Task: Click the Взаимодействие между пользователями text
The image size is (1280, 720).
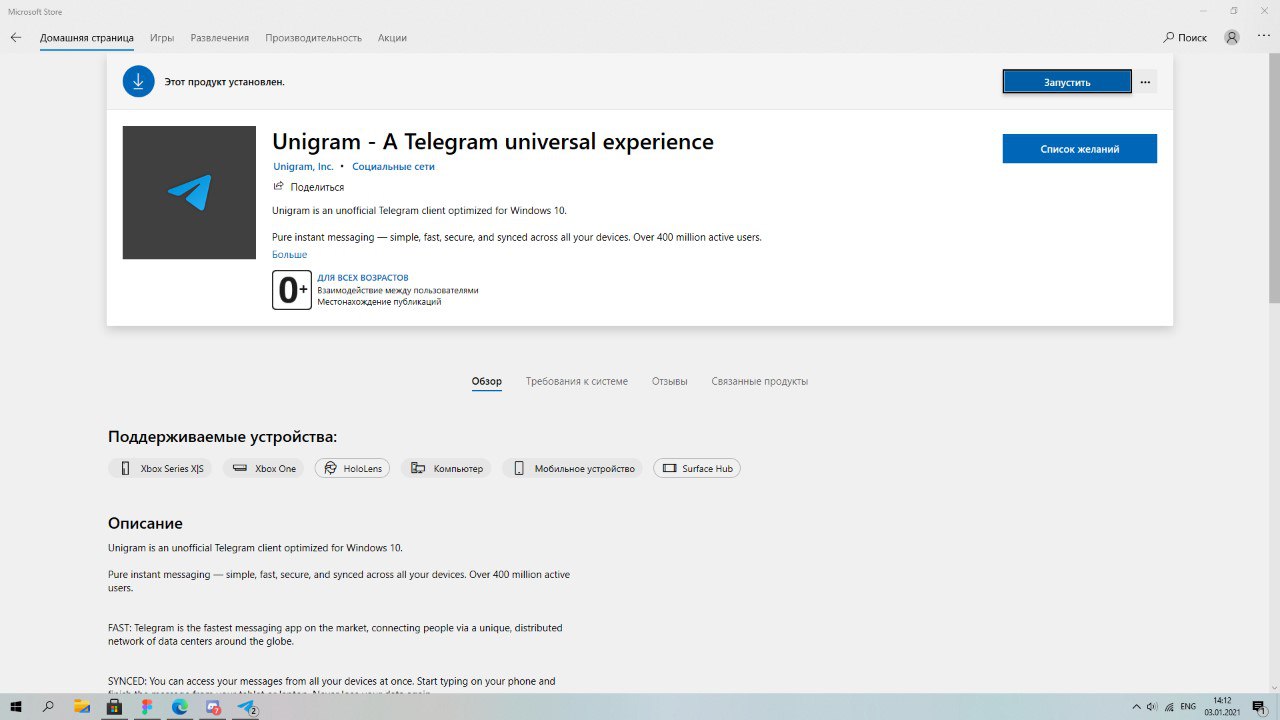Action: [x=398, y=290]
